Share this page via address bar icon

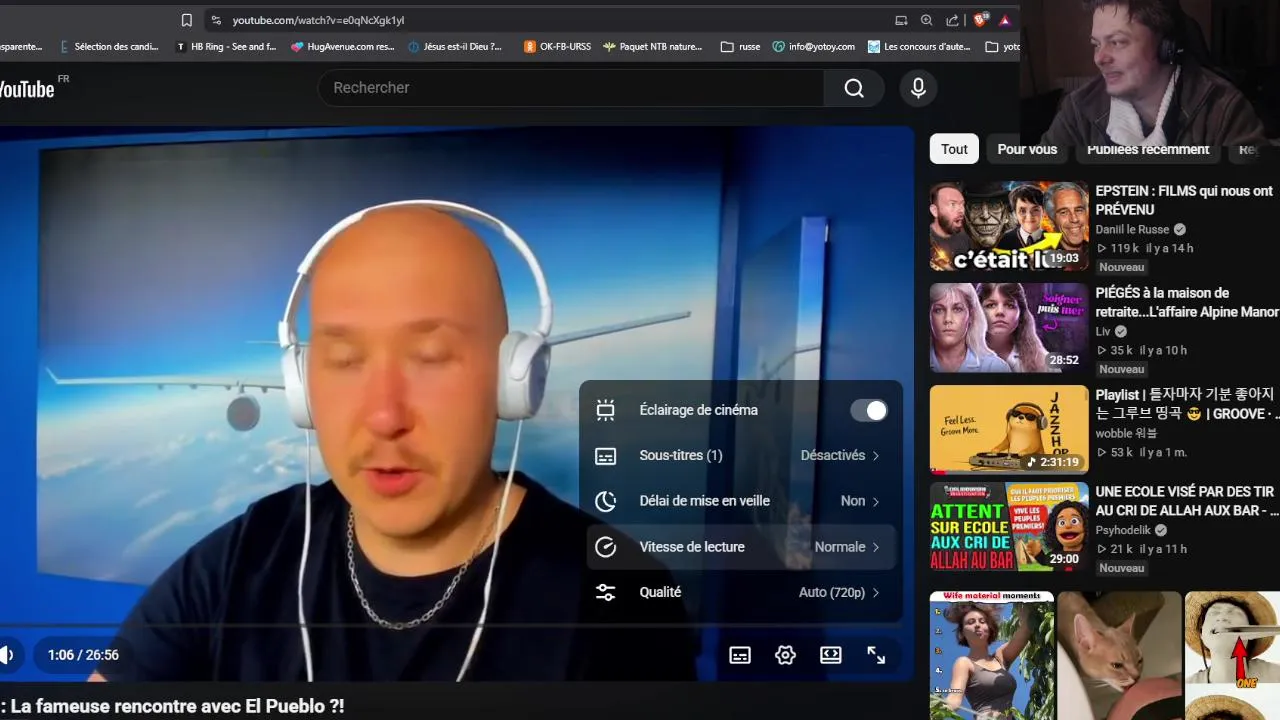click(x=952, y=20)
